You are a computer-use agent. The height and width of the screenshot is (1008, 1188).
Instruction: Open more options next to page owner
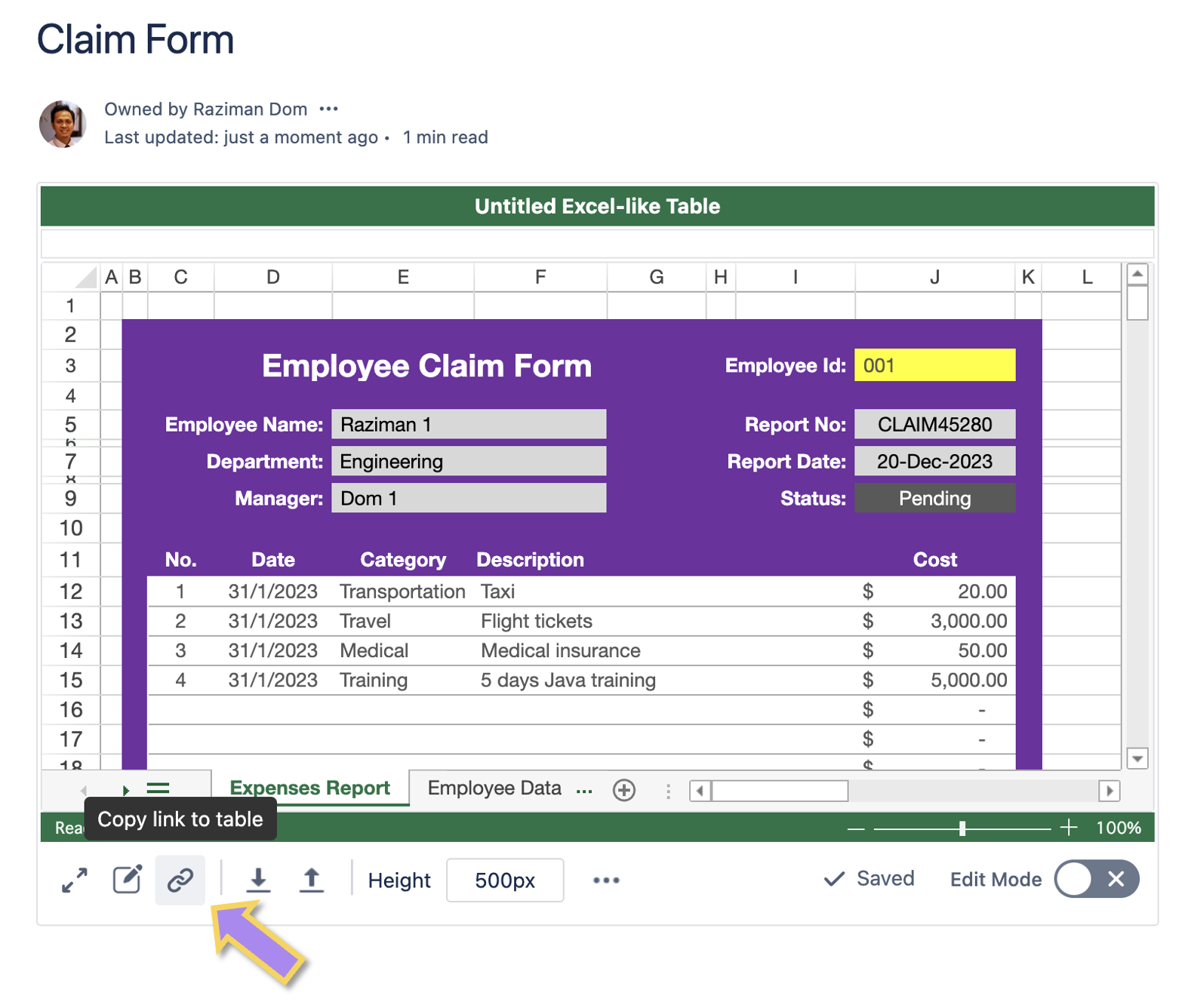pos(328,109)
